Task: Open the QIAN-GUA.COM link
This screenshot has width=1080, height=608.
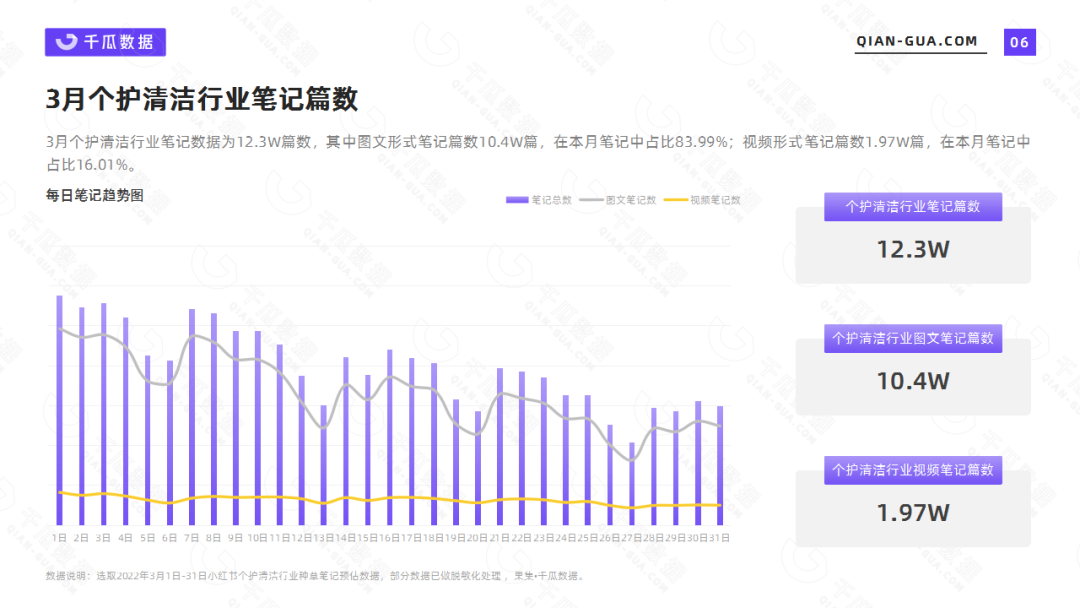Action: point(917,42)
